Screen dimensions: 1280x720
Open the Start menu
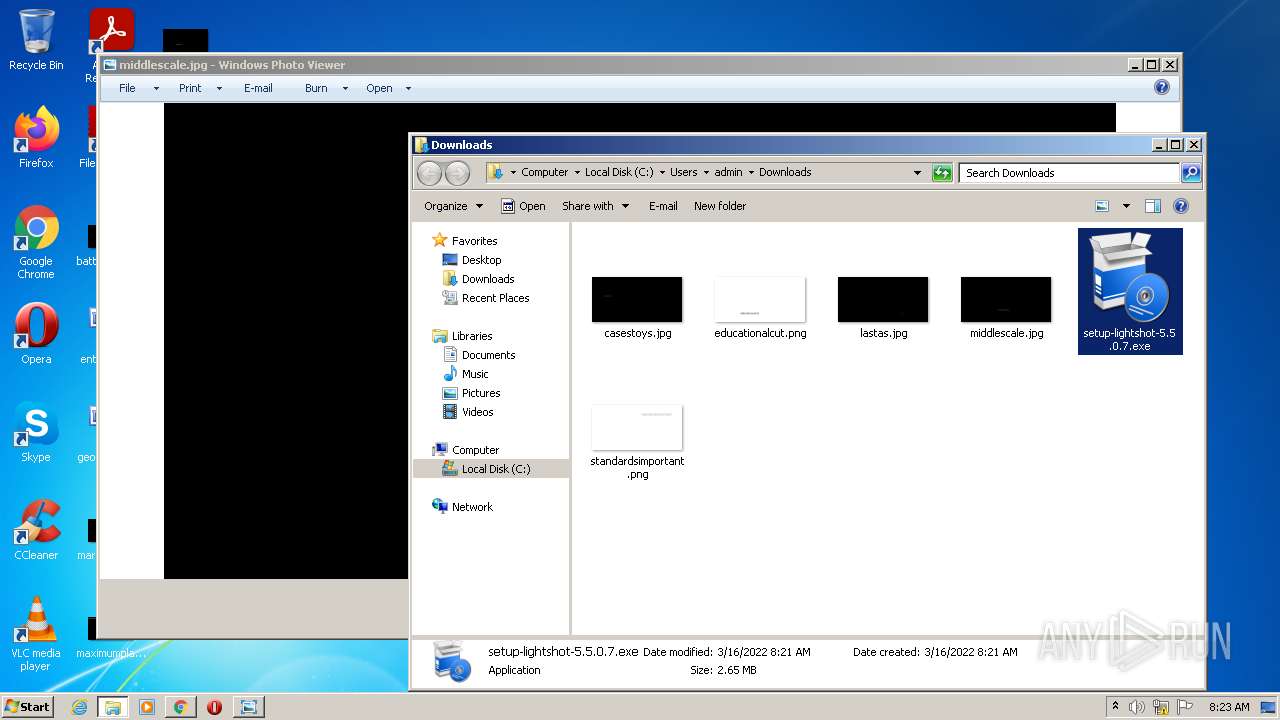tap(27, 707)
